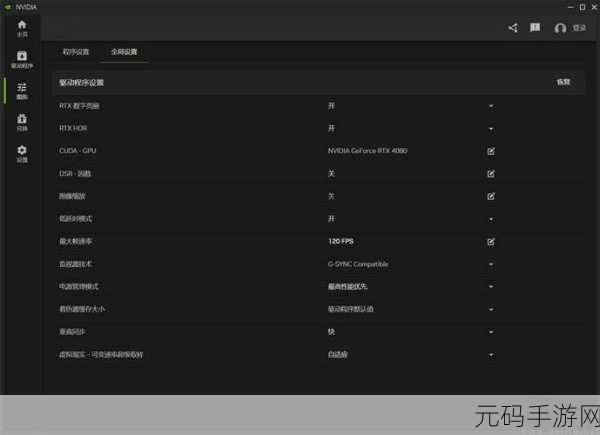Open the Drivers (驱动程序) sidebar section

coord(22,60)
